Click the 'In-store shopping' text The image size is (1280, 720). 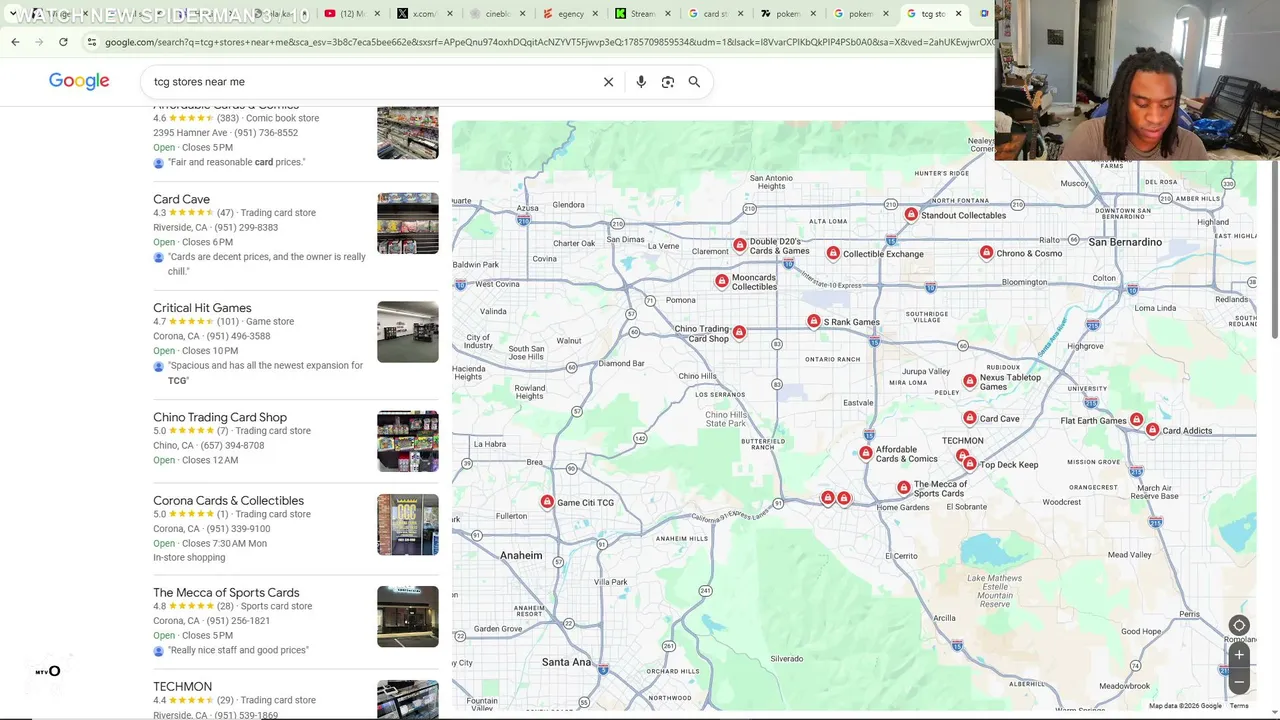[189, 557]
